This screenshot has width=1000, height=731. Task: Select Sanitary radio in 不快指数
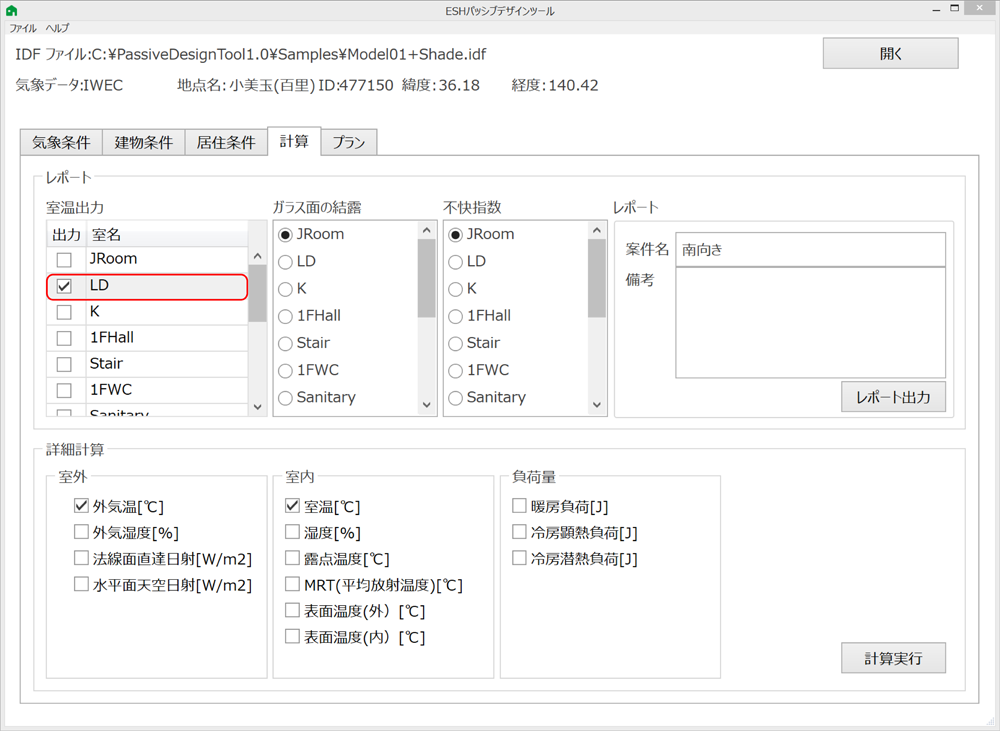coord(455,398)
